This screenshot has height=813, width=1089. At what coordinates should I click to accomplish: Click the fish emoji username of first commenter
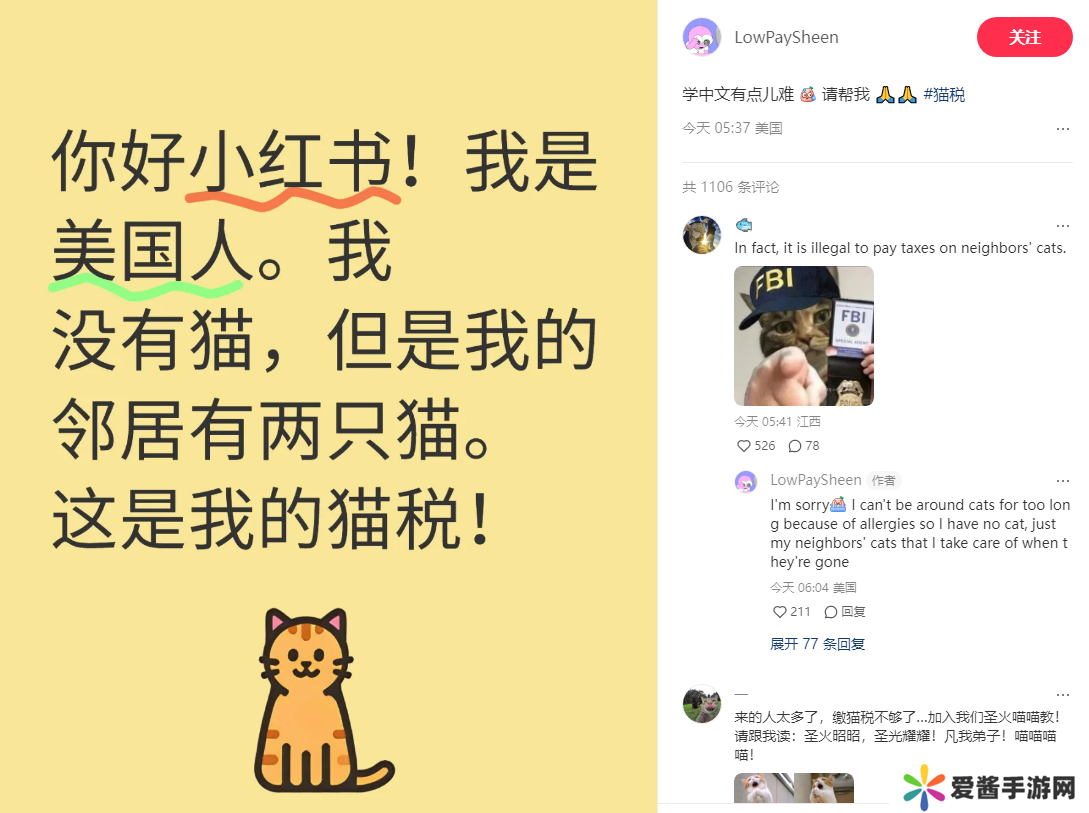coord(744,225)
